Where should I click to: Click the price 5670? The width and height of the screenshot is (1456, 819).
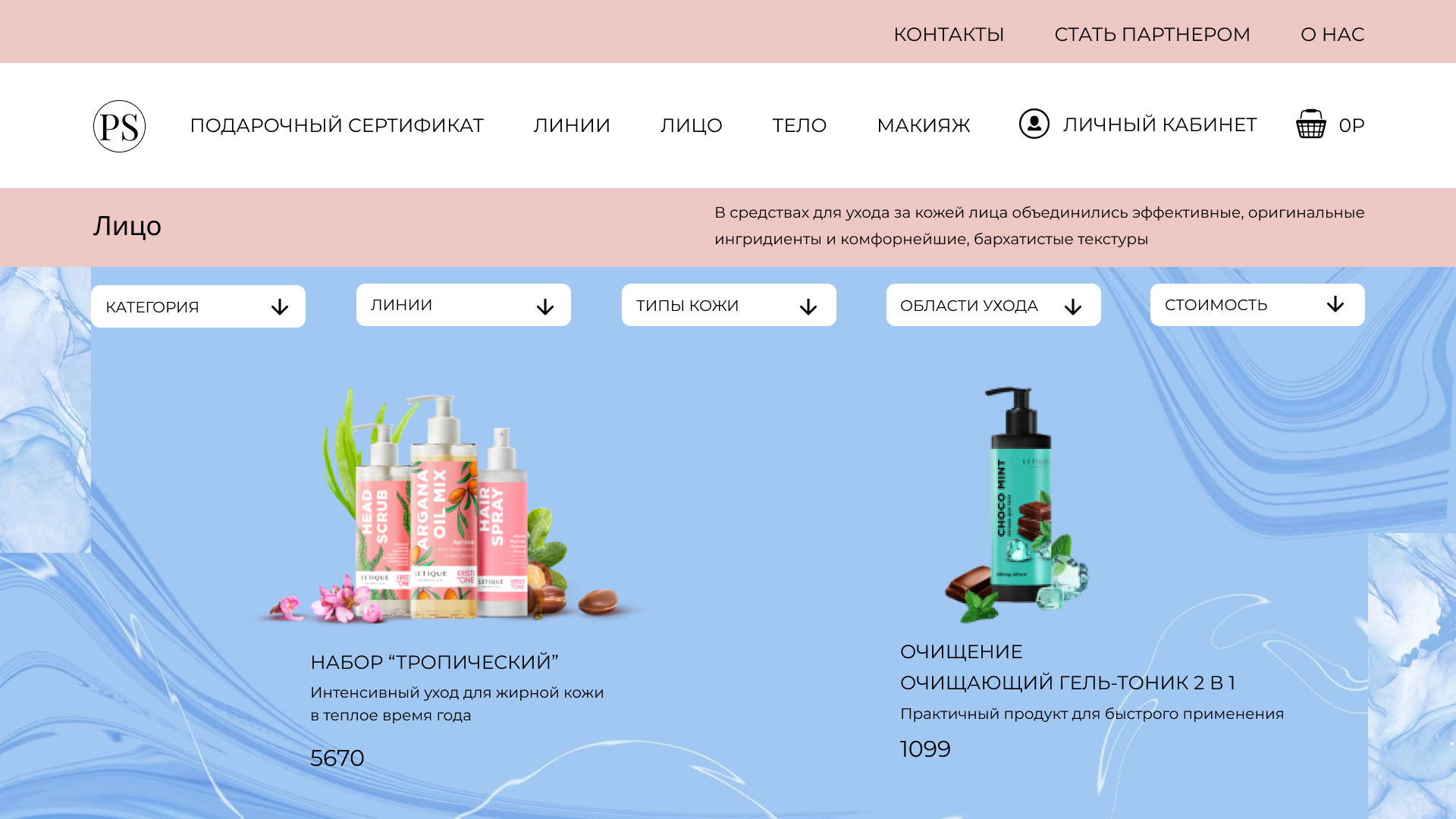click(337, 758)
